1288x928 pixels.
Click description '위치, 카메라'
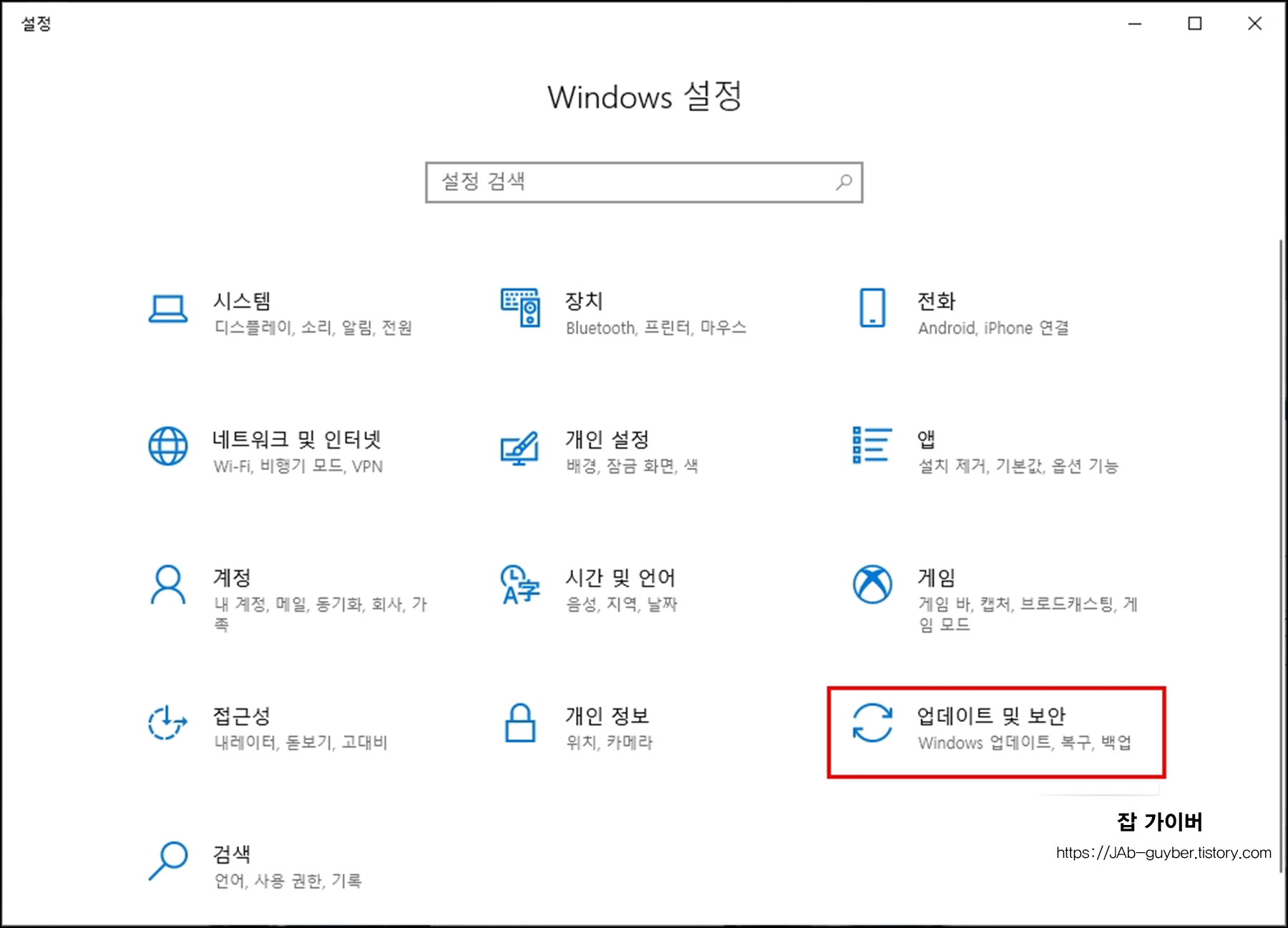(610, 743)
